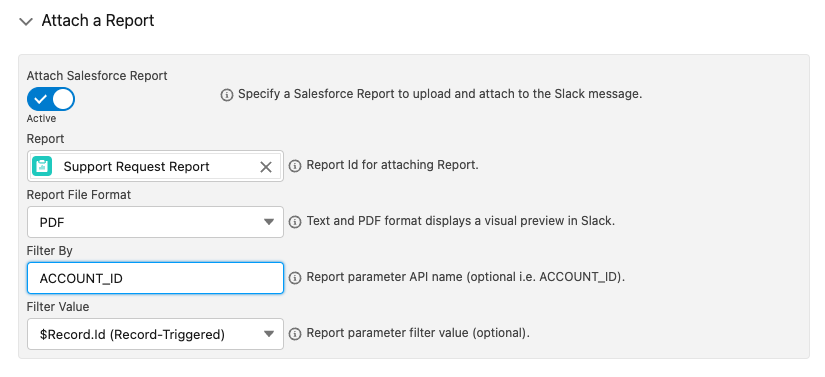Click the teal report icon in Report field
The width and height of the screenshot is (825, 377).
[42, 166]
